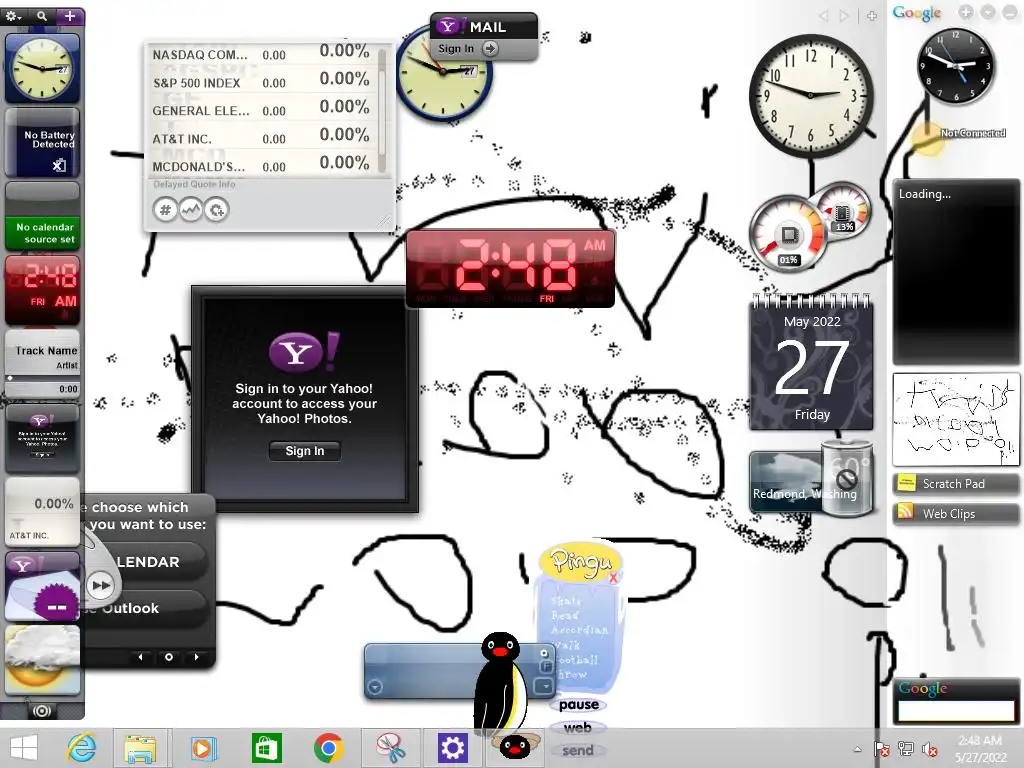1024x768 pixels.
Task: Open Google Chrome from the taskbar
Action: (328, 748)
